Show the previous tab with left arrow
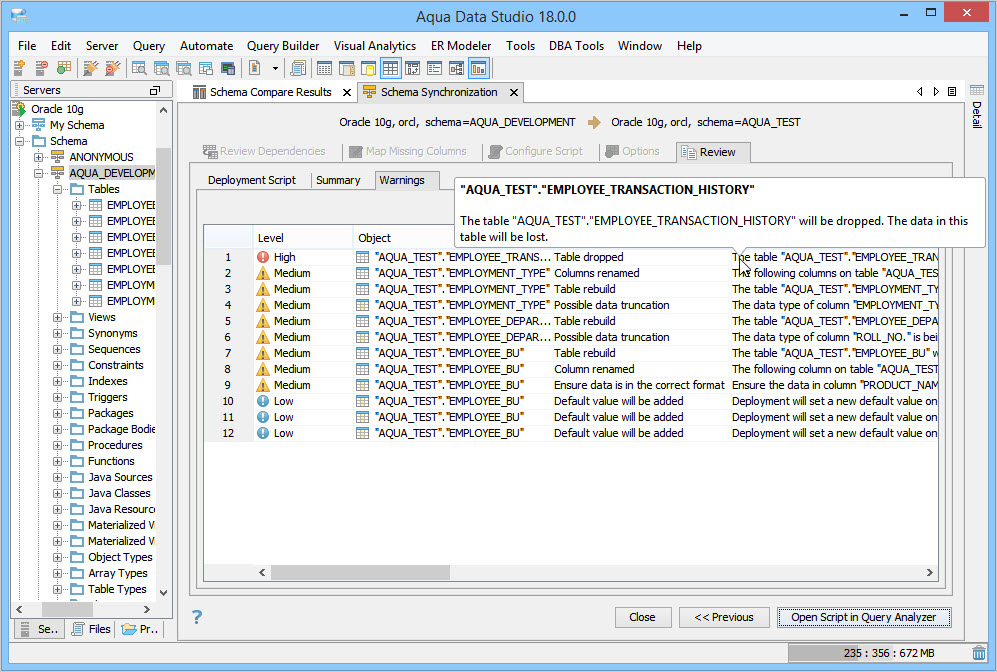 point(919,92)
